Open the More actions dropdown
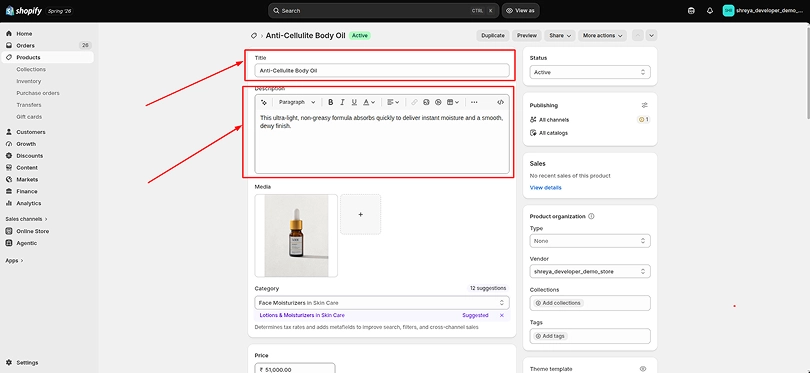The height and width of the screenshot is (373, 810). point(602,36)
